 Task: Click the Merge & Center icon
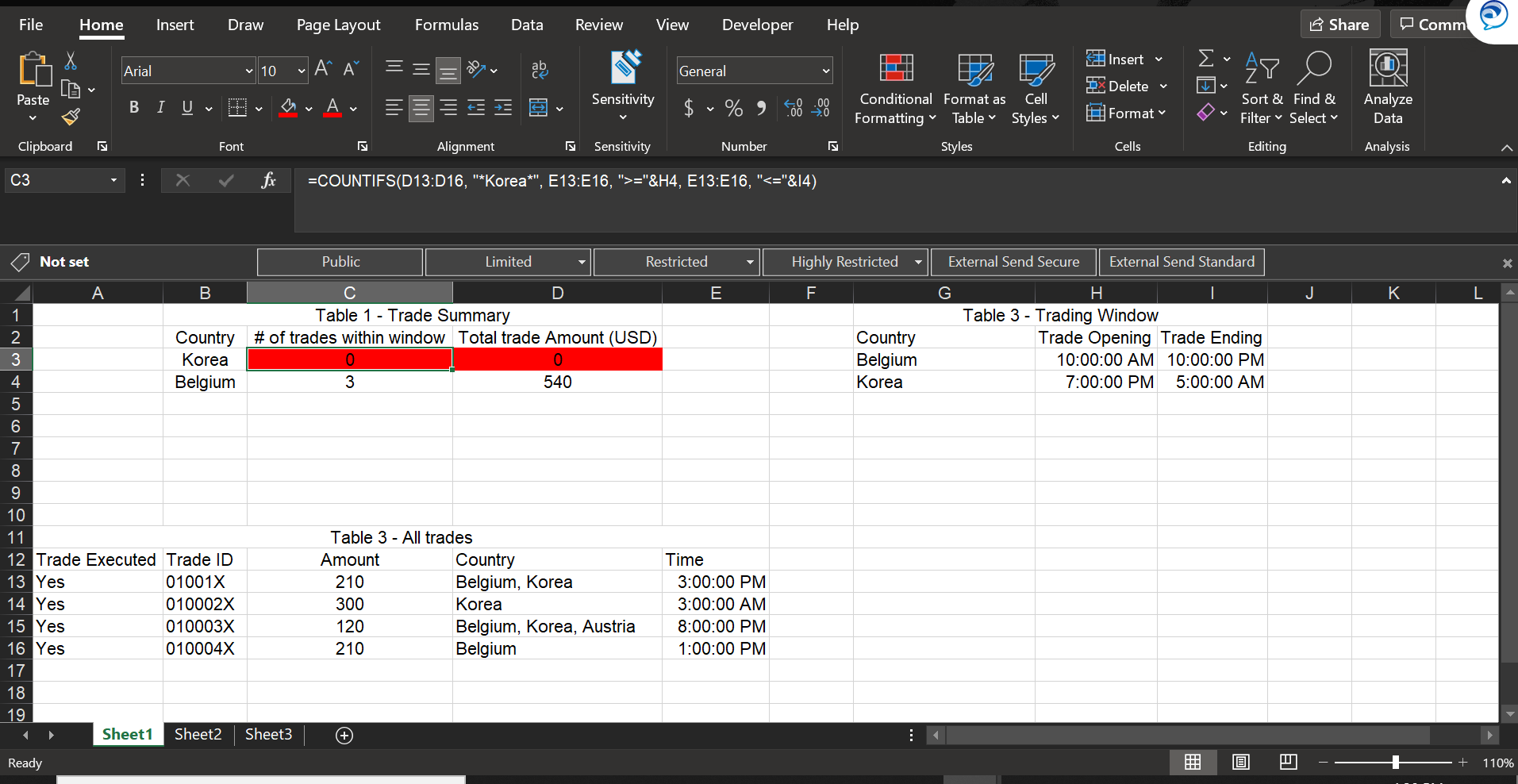pos(538,108)
